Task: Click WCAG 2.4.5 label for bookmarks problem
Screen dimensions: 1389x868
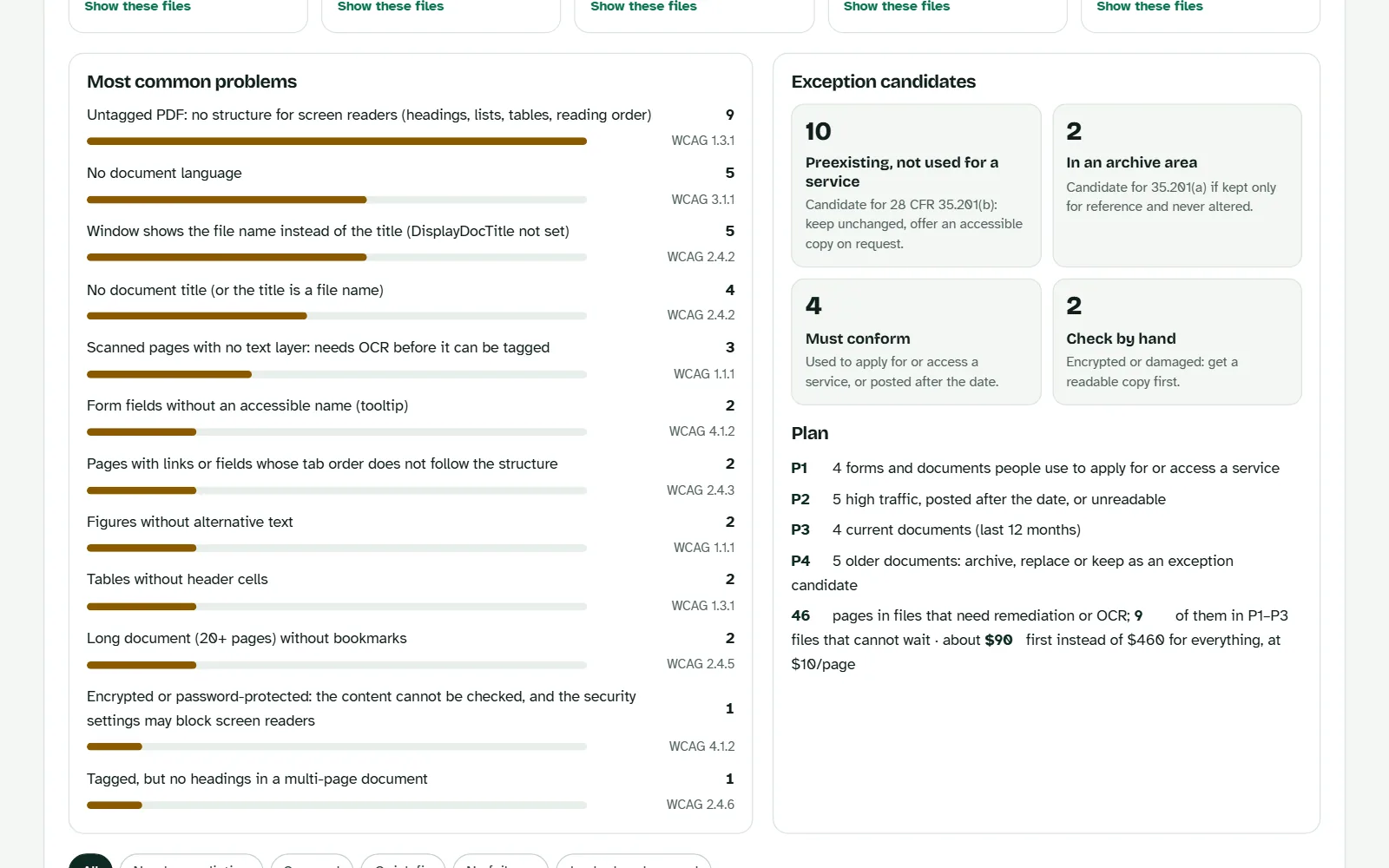Action: click(x=701, y=664)
